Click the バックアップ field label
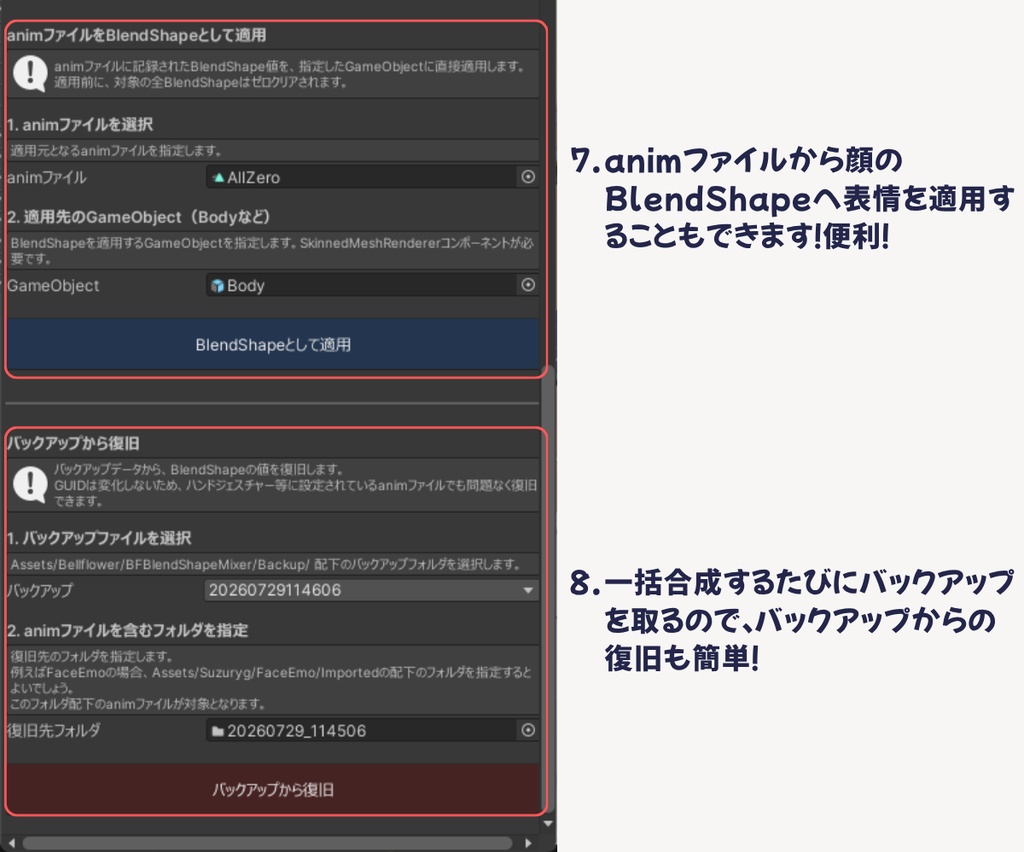The width and height of the screenshot is (1024, 852). pyautogui.click(x=40, y=590)
